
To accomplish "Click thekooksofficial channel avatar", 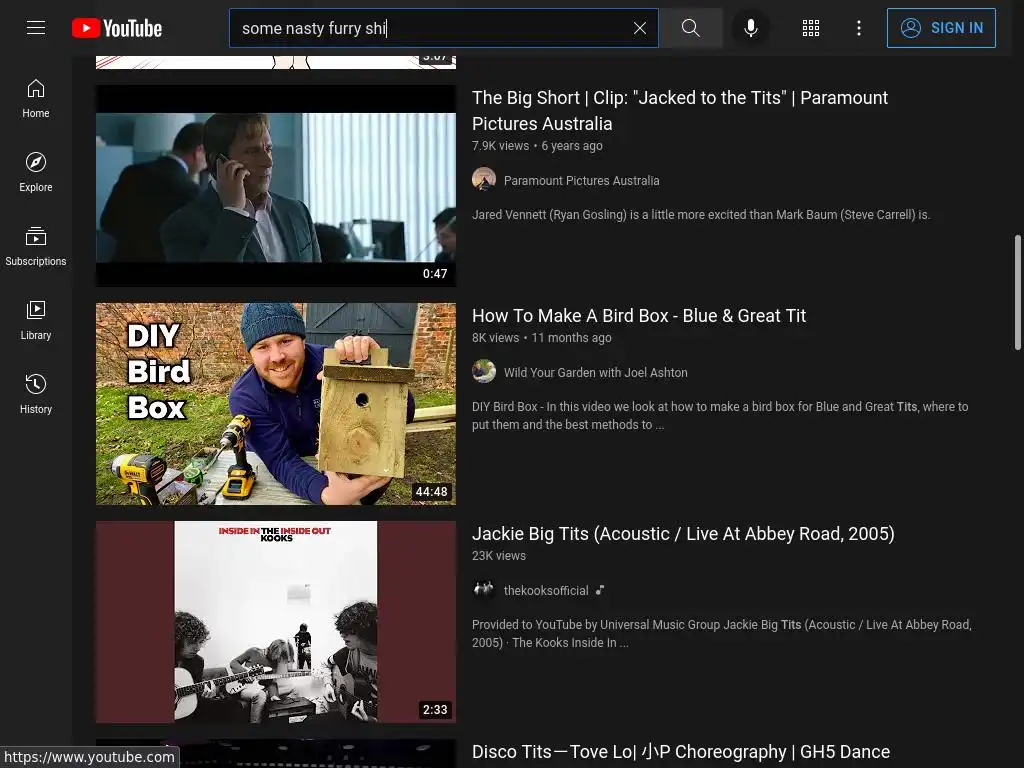I will 484,589.
